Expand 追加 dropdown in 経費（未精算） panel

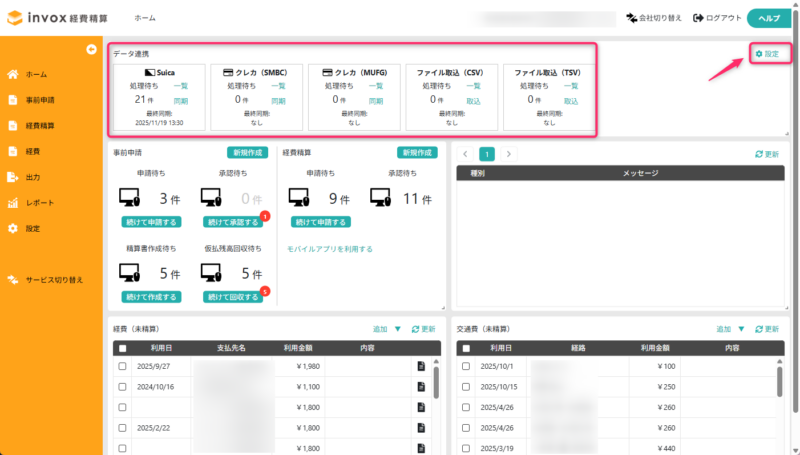pos(397,329)
